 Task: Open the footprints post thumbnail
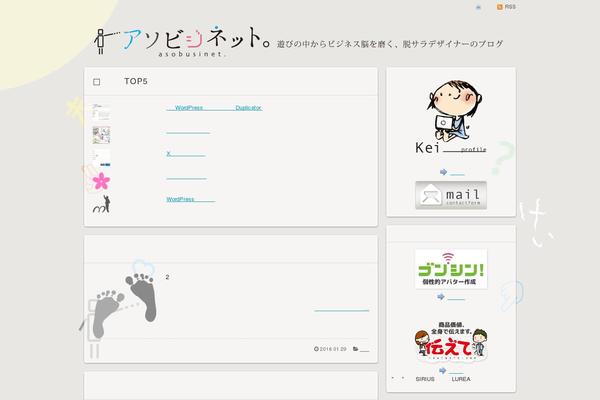(x=124, y=305)
